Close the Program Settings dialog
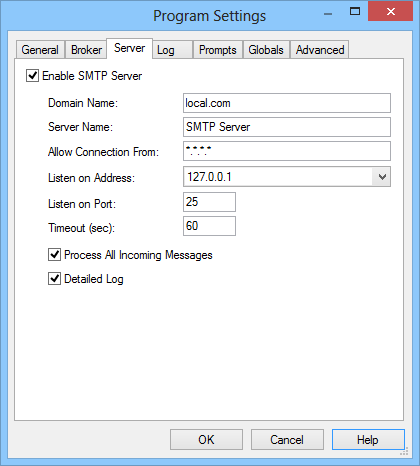 point(391,12)
